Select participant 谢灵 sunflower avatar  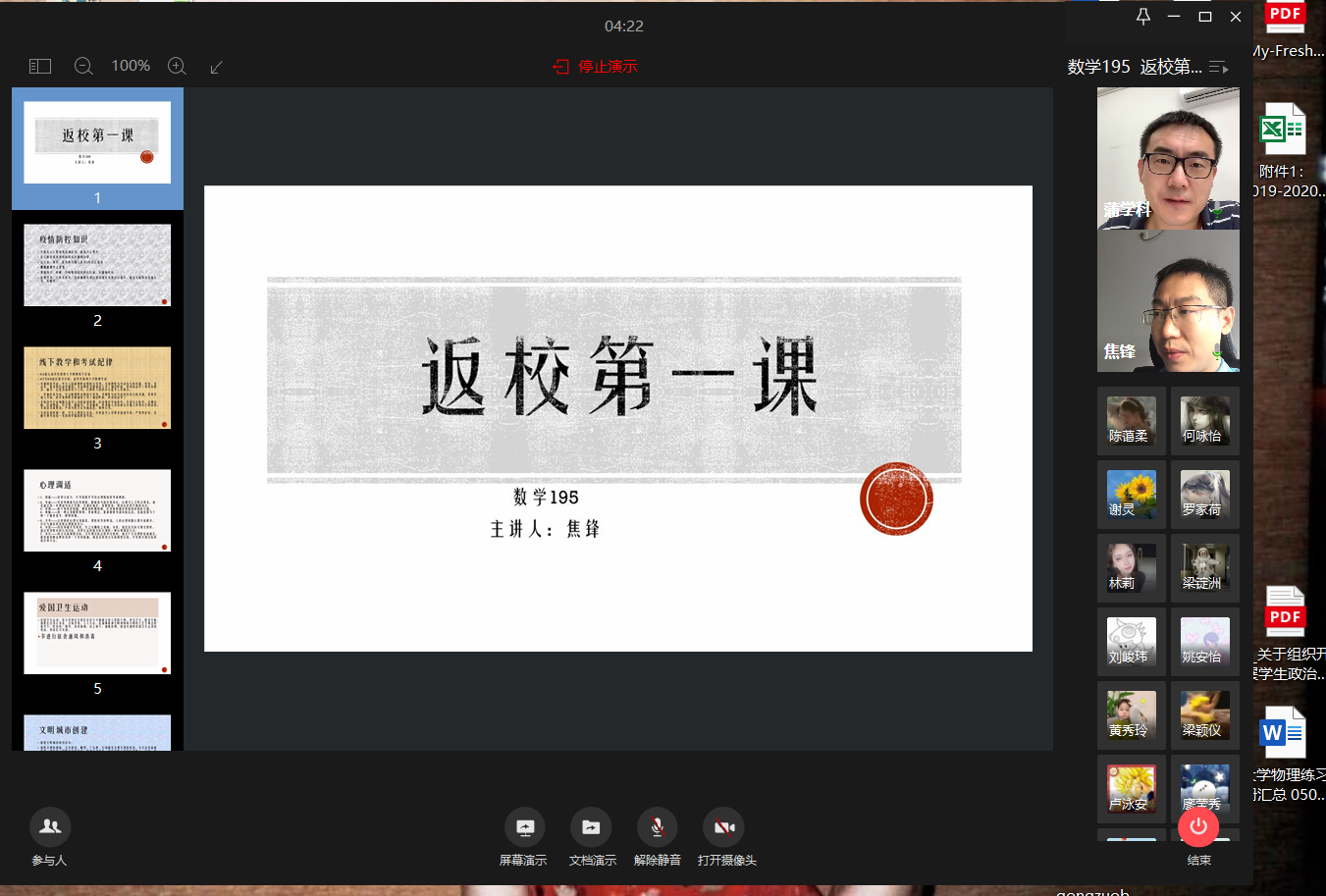click(1131, 494)
